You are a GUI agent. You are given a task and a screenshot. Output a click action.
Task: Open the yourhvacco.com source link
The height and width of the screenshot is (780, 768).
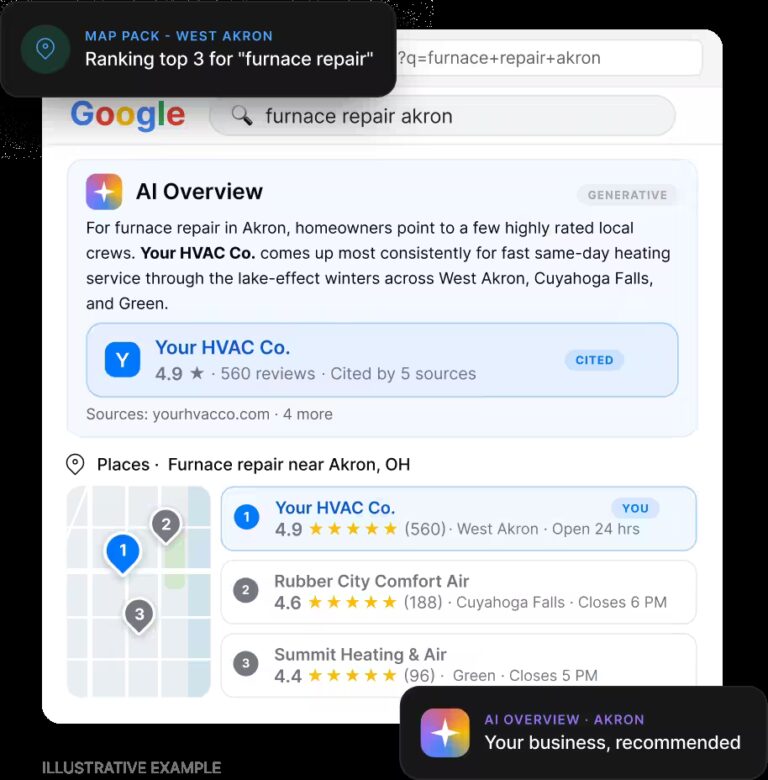211,414
